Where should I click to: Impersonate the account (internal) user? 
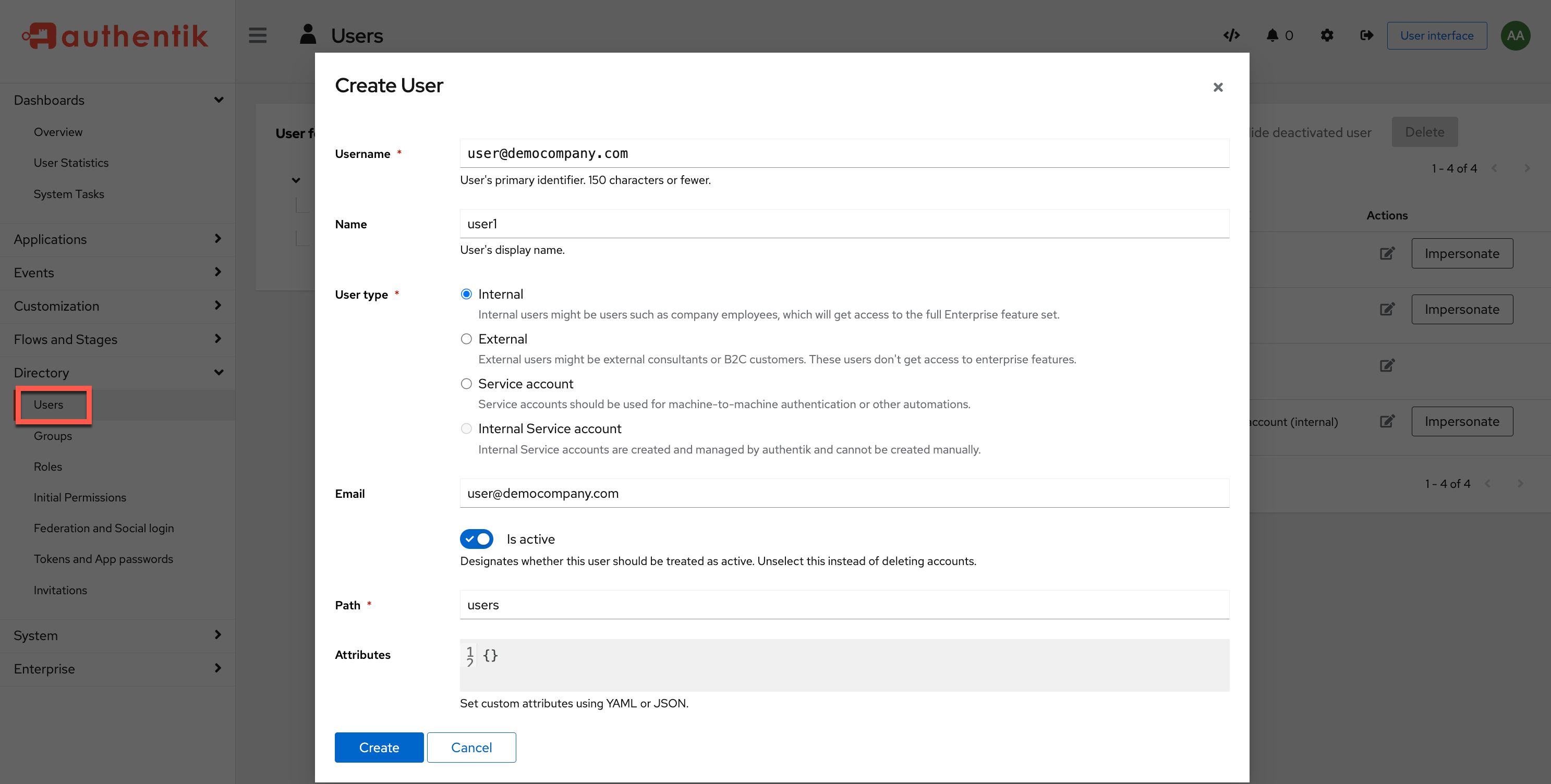pos(1462,421)
